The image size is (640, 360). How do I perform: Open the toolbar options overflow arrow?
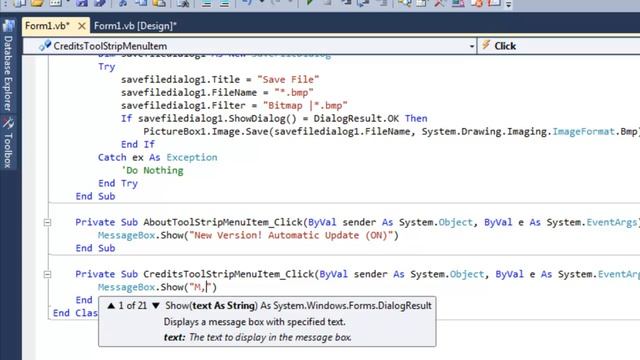pos(509,4)
